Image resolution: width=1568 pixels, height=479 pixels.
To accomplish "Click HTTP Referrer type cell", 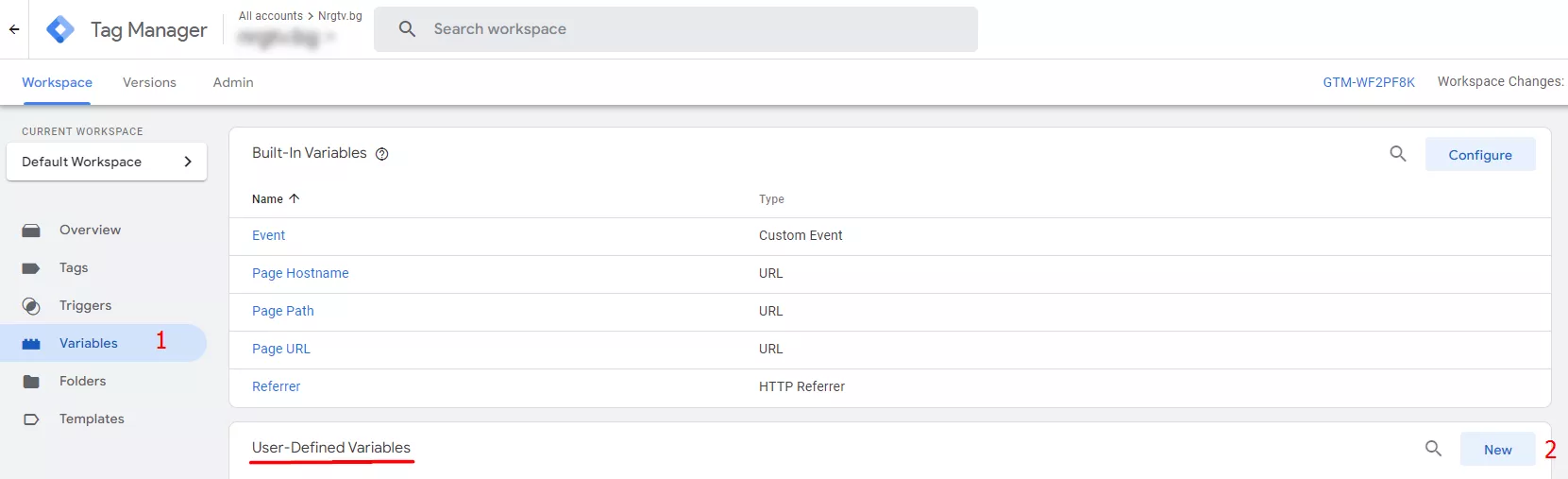I will click(801, 386).
